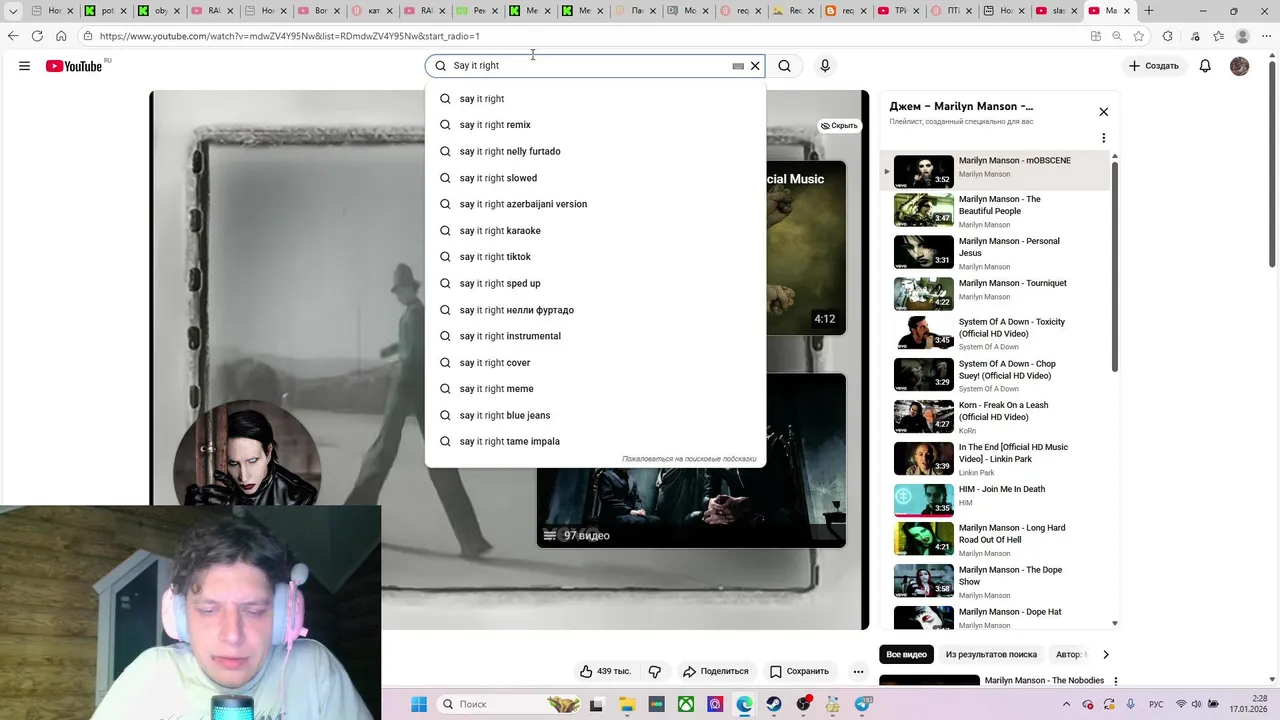This screenshot has width=1280, height=720.
Task: Click the Создать button
Action: (1153, 66)
